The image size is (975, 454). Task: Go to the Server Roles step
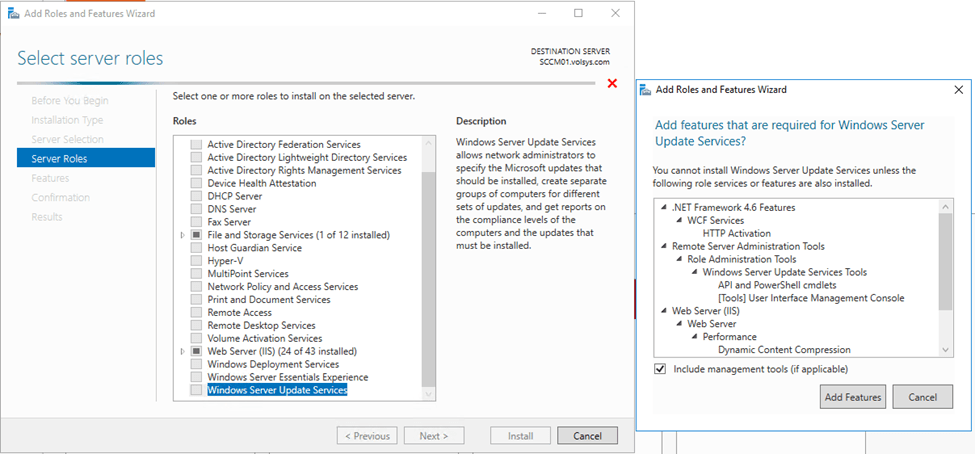(x=59, y=158)
